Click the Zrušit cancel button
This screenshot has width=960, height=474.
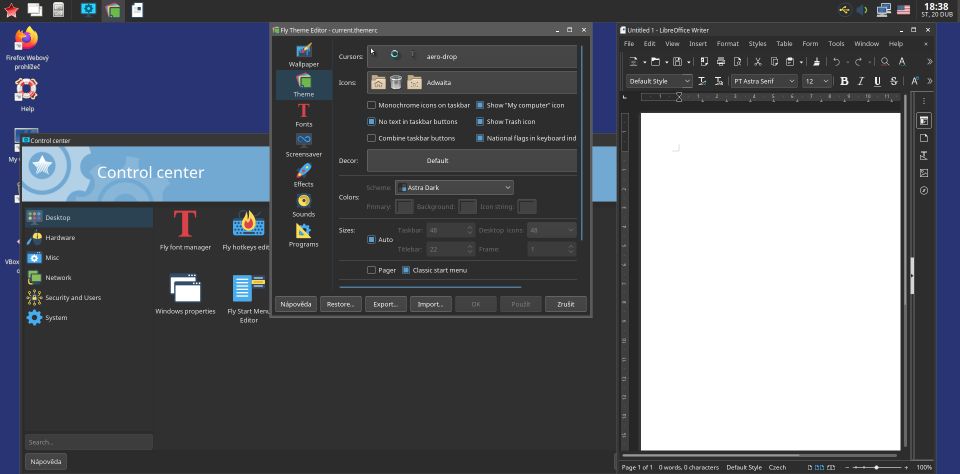pyautogui.click(x=566, y=304)
